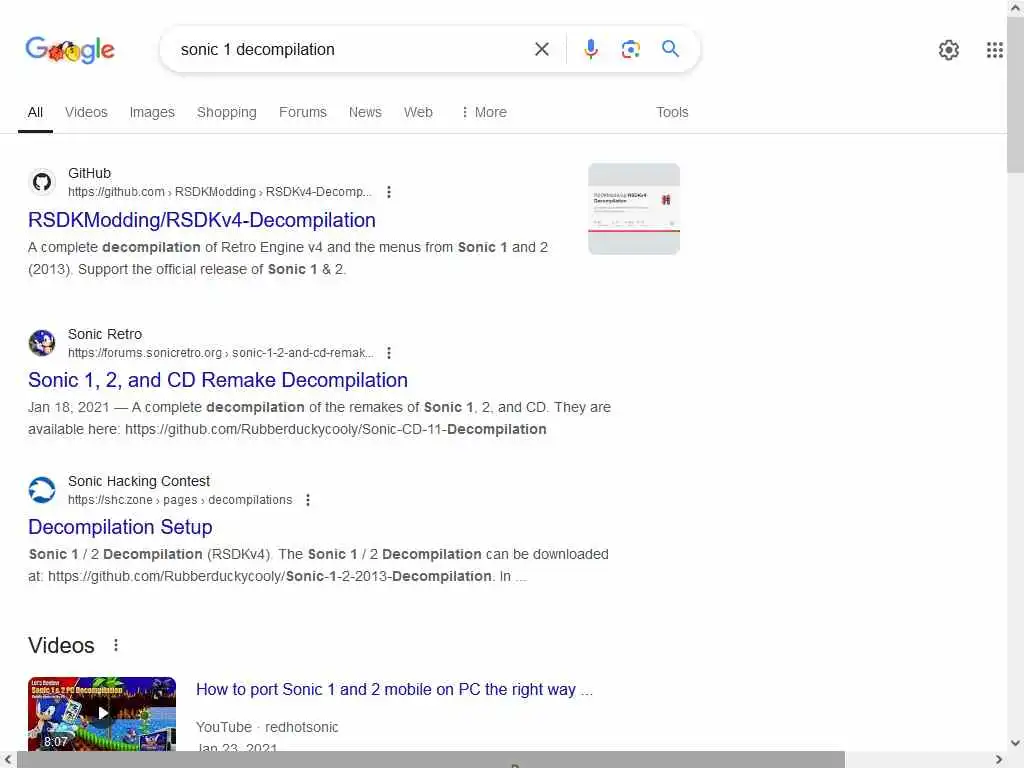Image resolution: width=1024 pixels, height=768 pixels.
Task: Open the Videos section options menu
Action: point(116,645)
